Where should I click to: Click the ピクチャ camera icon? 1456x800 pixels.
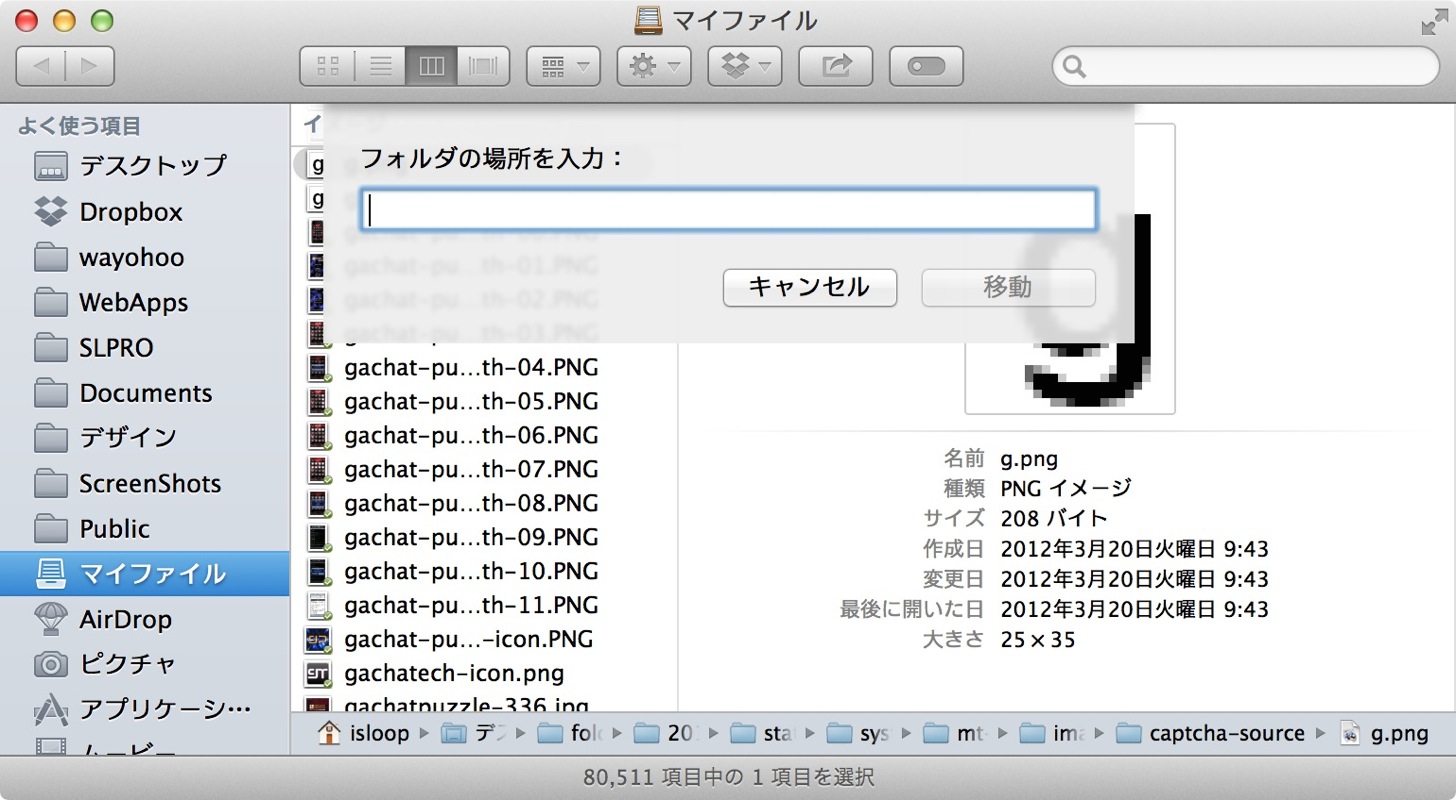pos(50,664)
